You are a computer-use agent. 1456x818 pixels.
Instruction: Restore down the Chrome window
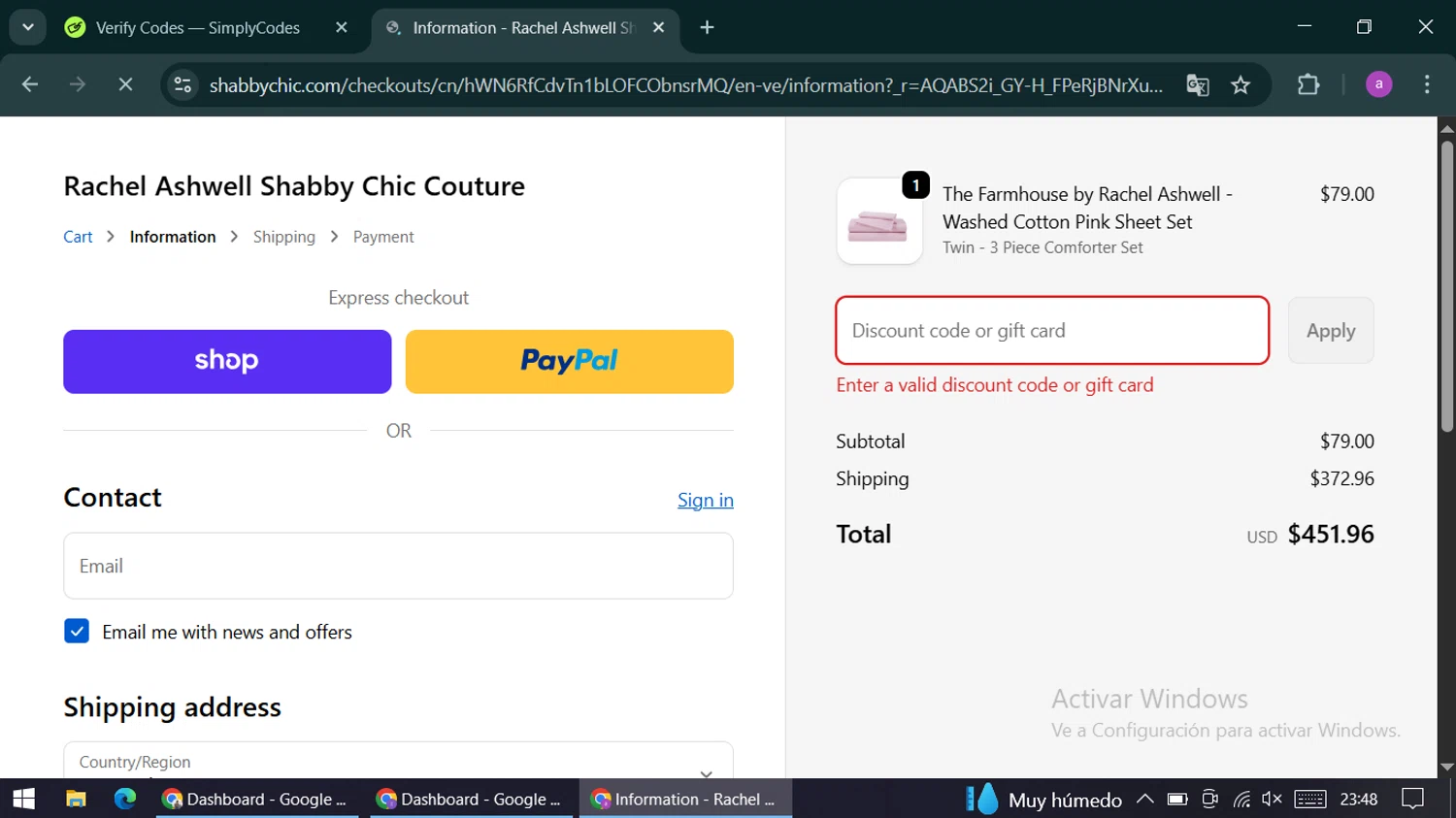(1364, 27)
